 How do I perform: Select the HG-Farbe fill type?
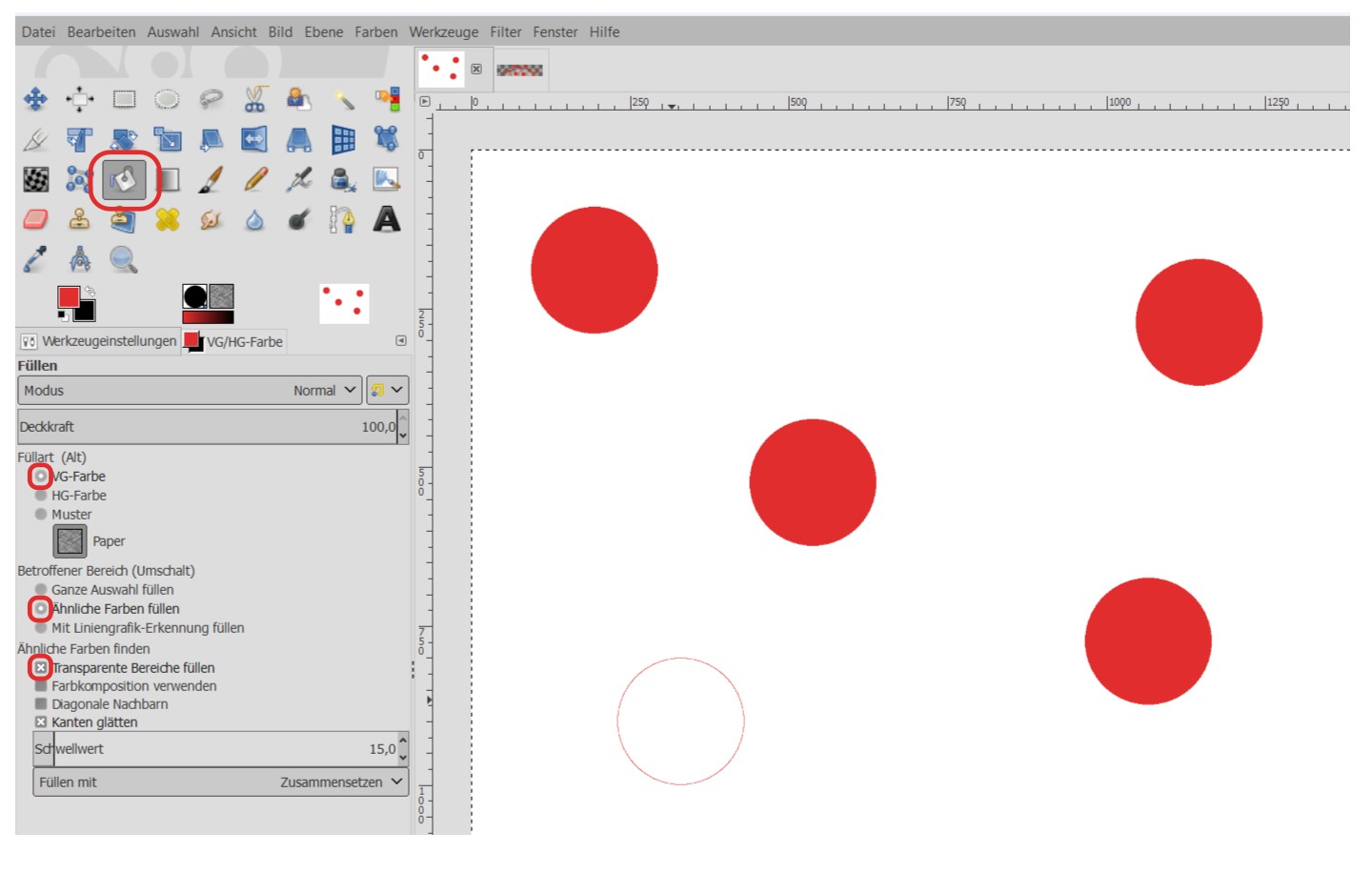click(41, 496)
